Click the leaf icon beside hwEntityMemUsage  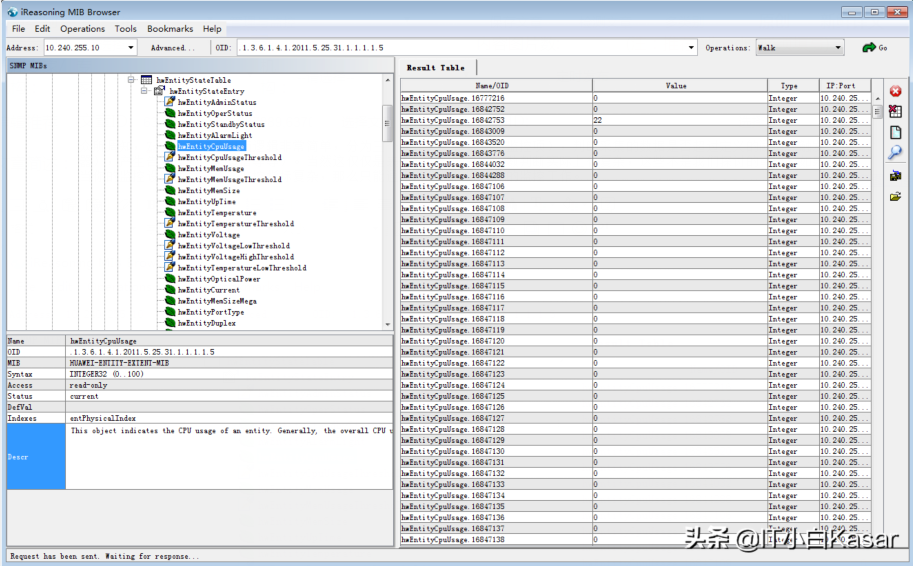tap(169, 168)
